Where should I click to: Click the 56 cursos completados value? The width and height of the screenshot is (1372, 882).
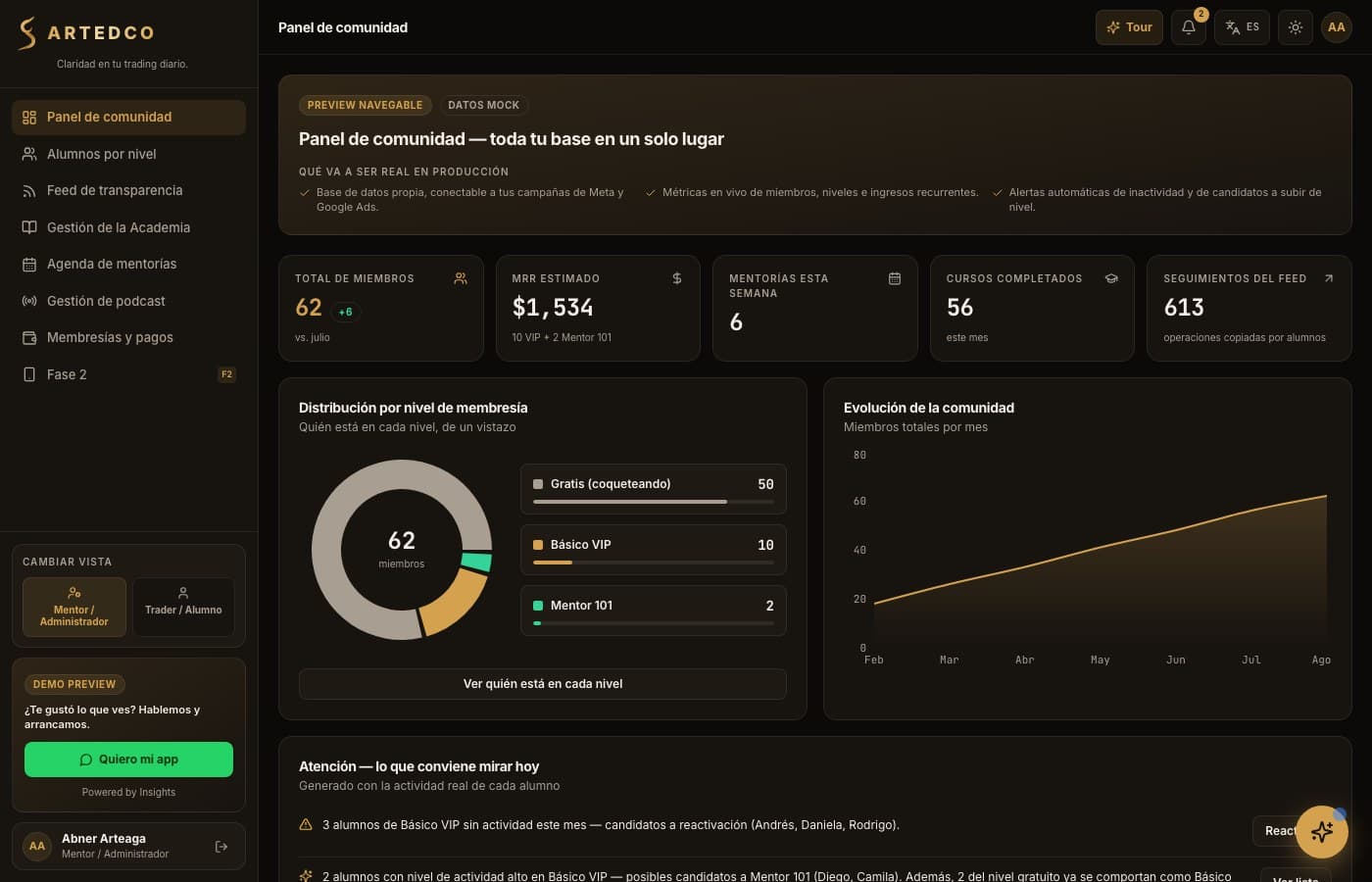960,308
